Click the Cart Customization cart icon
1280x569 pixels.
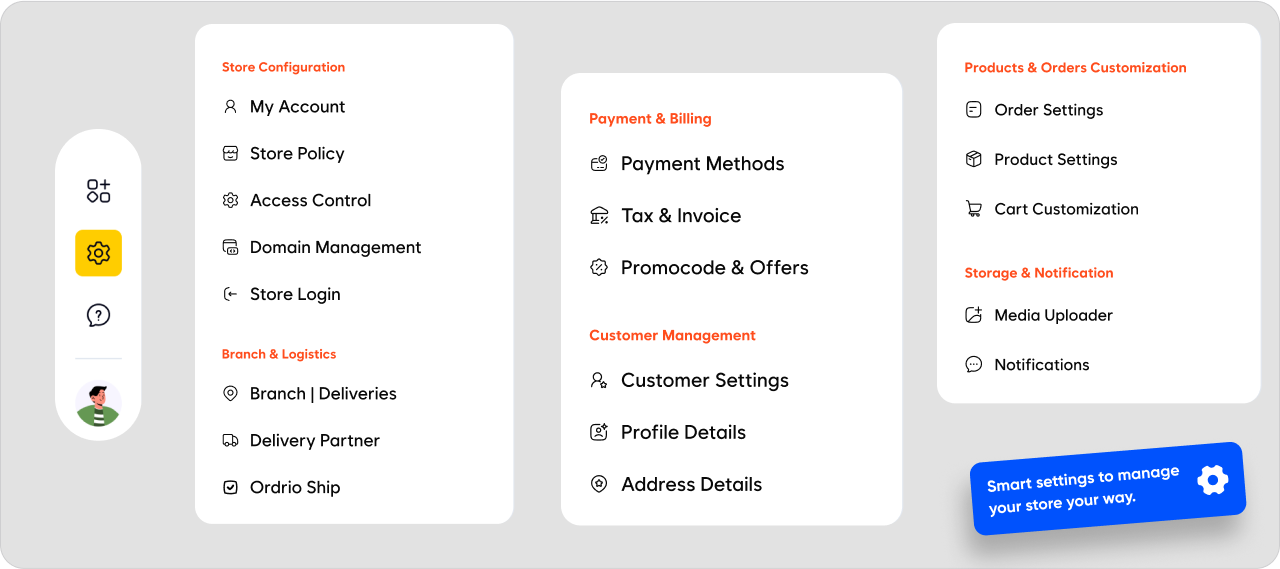coord(973,209)
